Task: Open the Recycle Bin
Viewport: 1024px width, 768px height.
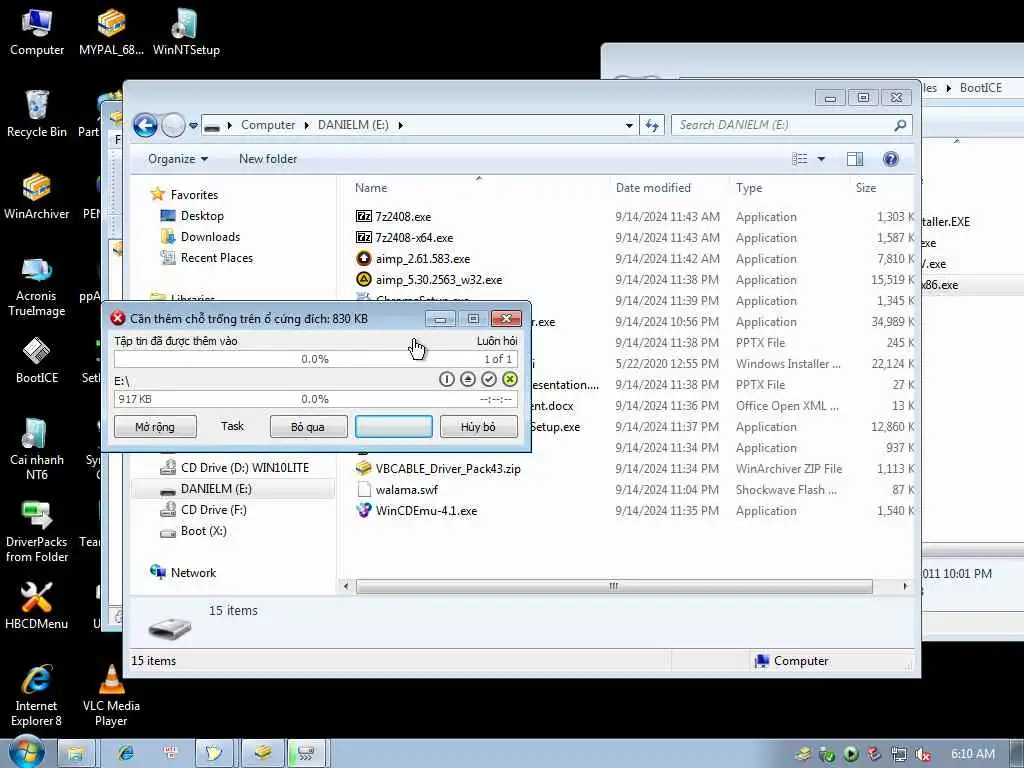Action: [37, 114]
